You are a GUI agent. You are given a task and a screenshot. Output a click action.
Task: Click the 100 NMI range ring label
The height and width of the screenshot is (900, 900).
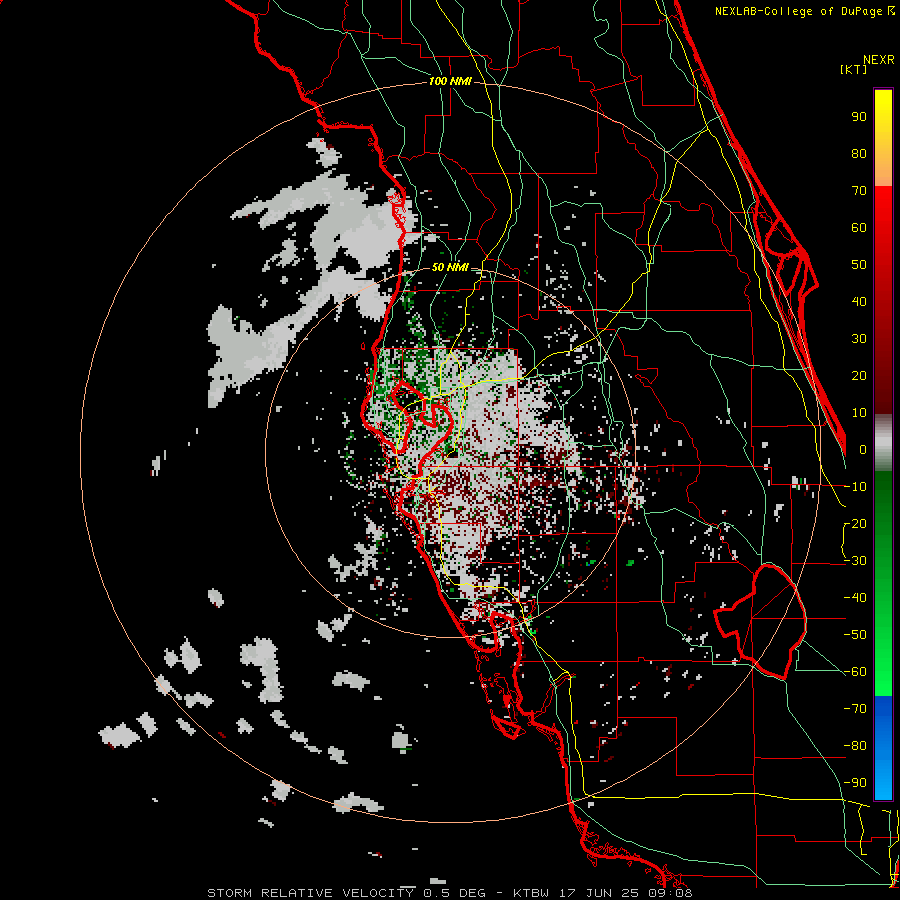click(x=450, y=81)
